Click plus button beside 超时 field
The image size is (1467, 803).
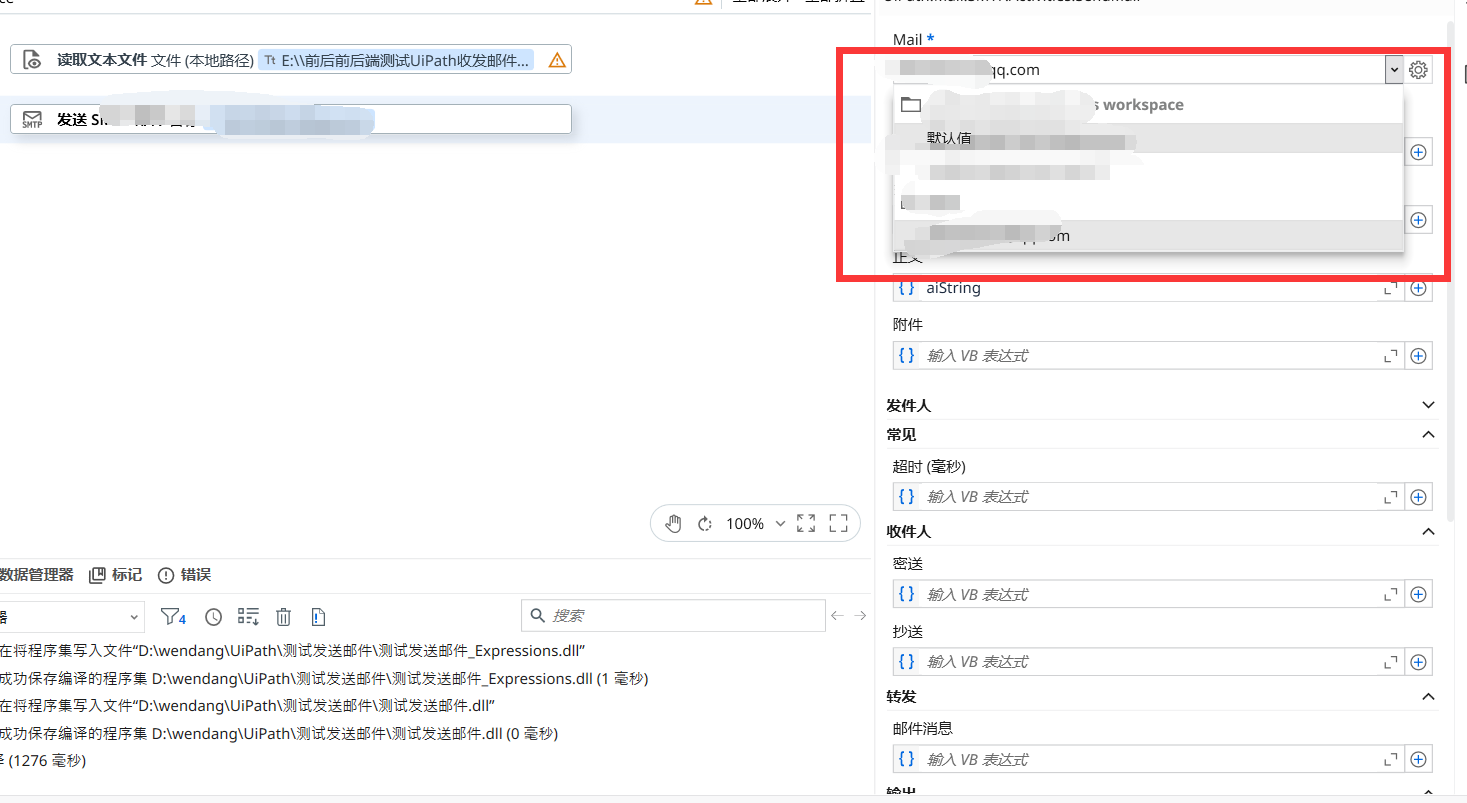[1418, 497]
